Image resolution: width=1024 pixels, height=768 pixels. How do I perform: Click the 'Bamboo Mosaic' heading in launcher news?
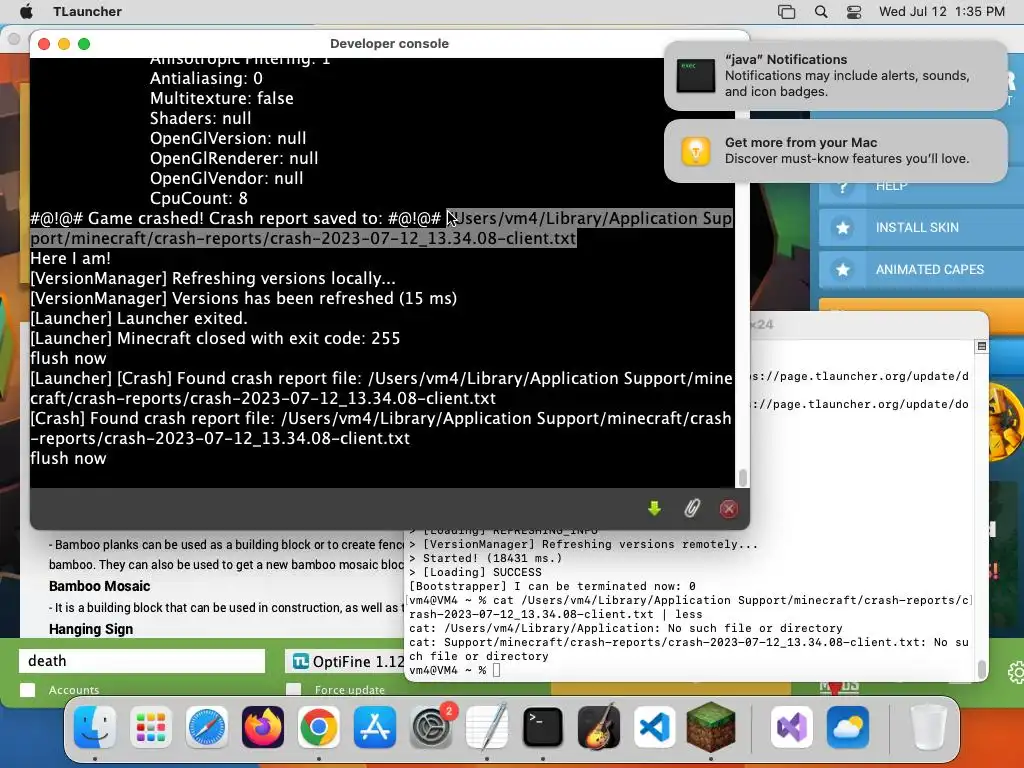coord(99,586)
